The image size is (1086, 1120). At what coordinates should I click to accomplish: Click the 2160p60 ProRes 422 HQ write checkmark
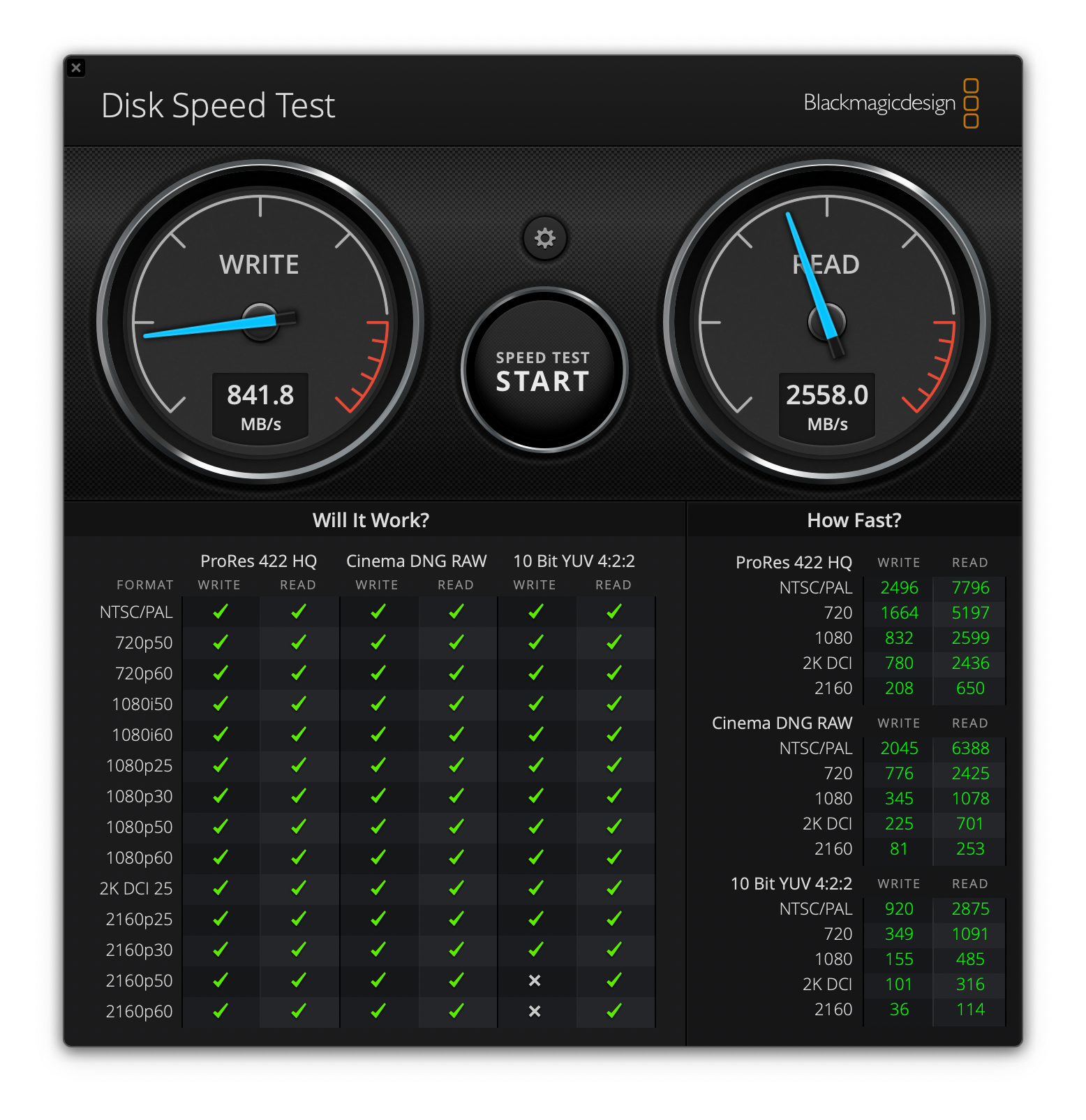(x=221, y=1011)
